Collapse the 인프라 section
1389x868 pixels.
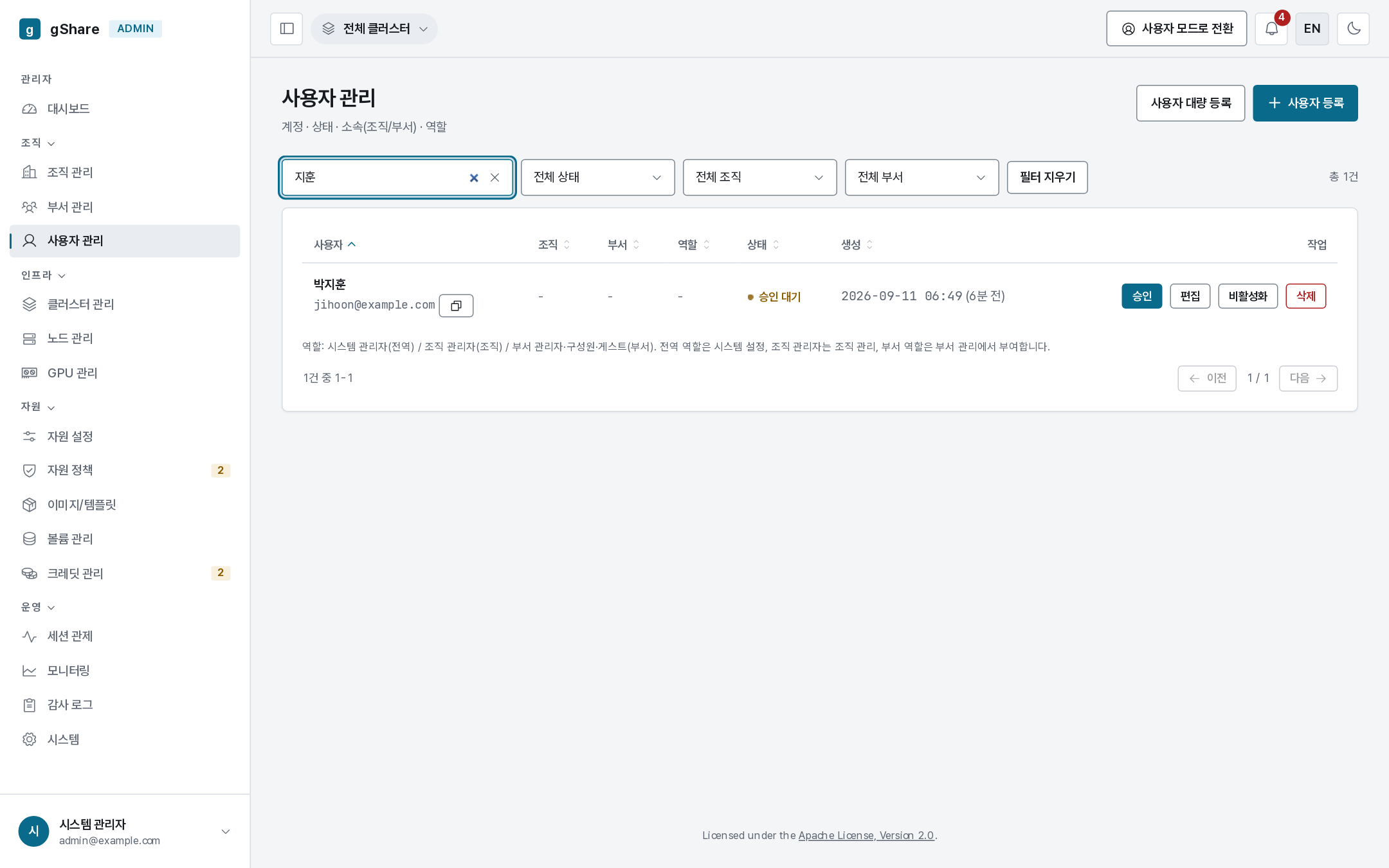[43, 276]
